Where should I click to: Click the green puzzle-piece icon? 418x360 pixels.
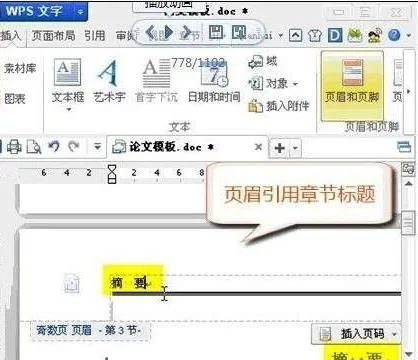(x=355, y=35)
